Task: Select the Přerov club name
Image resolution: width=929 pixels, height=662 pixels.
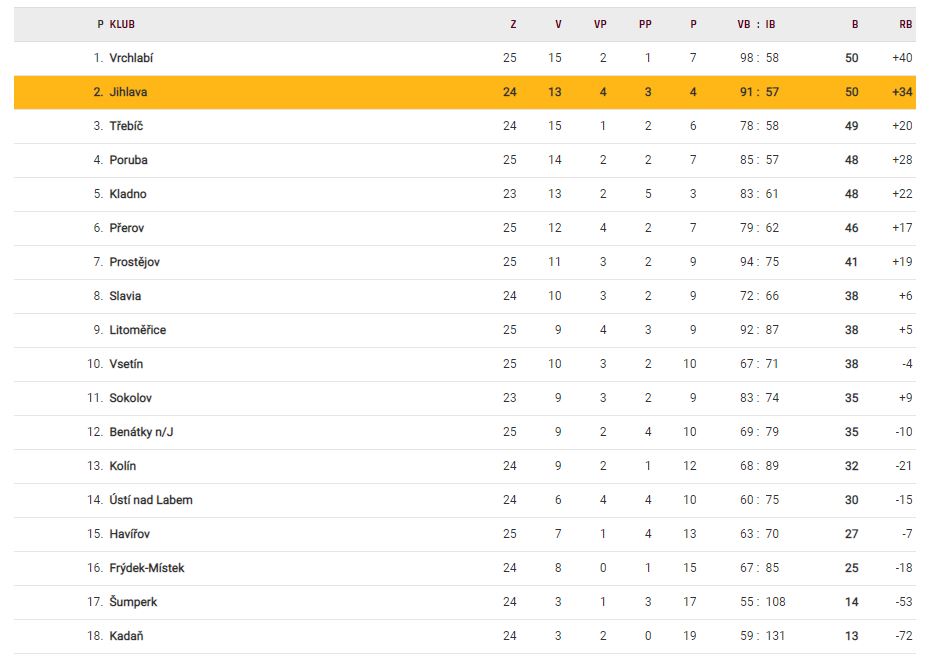Action: [x=127, y=228]
